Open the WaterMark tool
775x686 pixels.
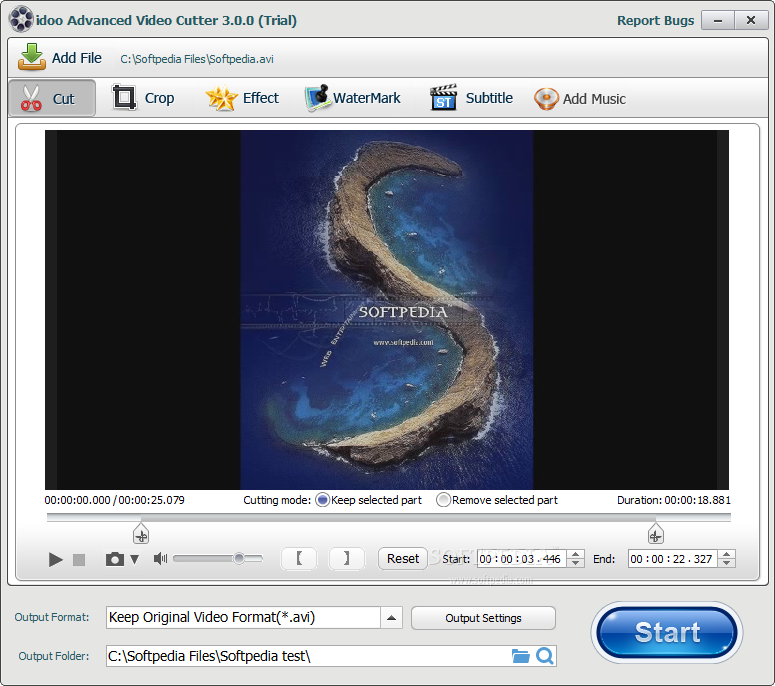click(x=353, y=98)
